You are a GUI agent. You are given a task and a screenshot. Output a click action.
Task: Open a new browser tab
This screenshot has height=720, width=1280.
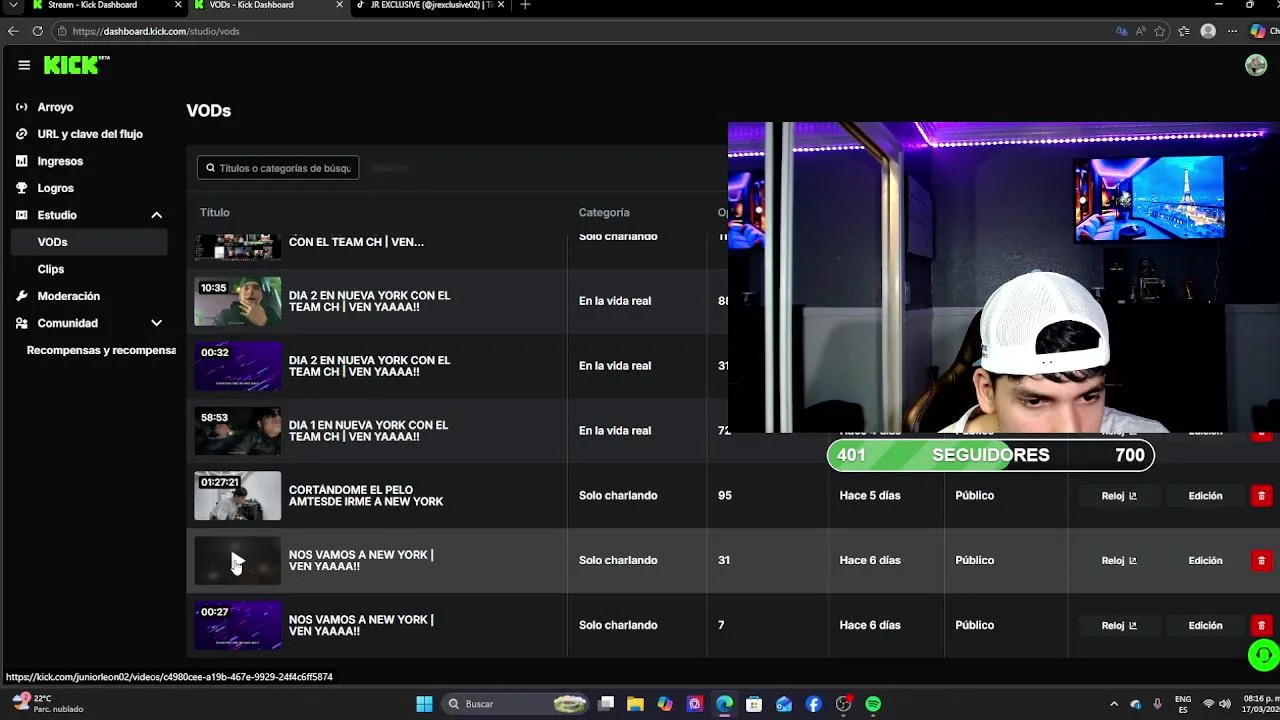click(525, 5)
